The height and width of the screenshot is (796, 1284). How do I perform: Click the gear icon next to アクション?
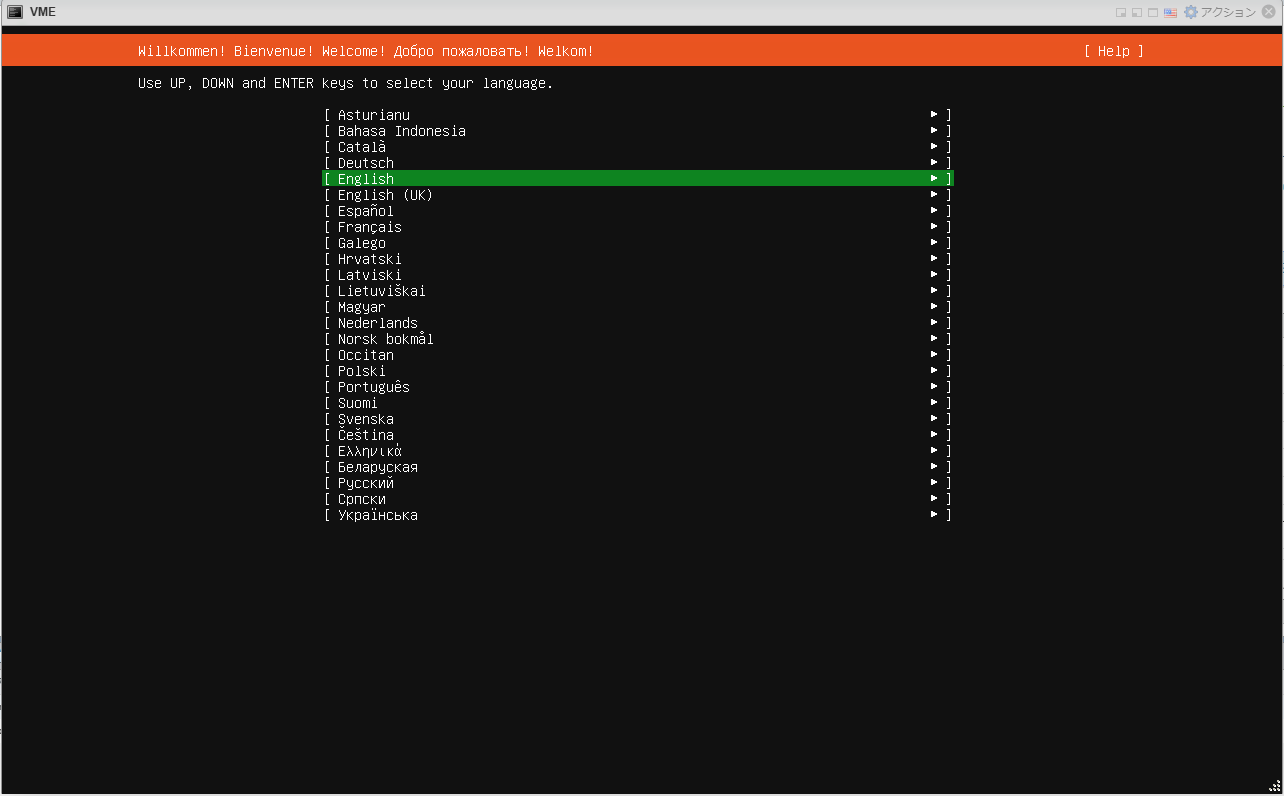coord(1189,11)
